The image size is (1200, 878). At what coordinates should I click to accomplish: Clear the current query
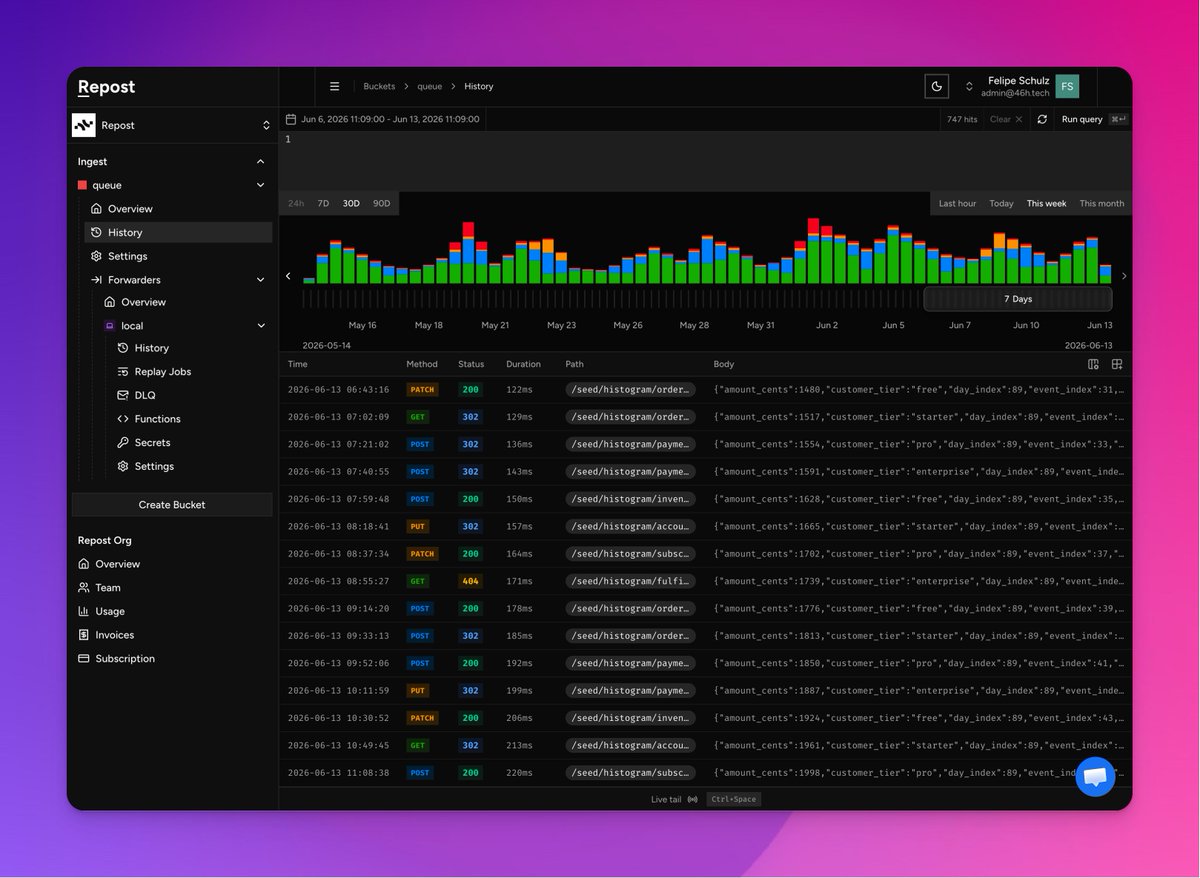(1006, 119)
